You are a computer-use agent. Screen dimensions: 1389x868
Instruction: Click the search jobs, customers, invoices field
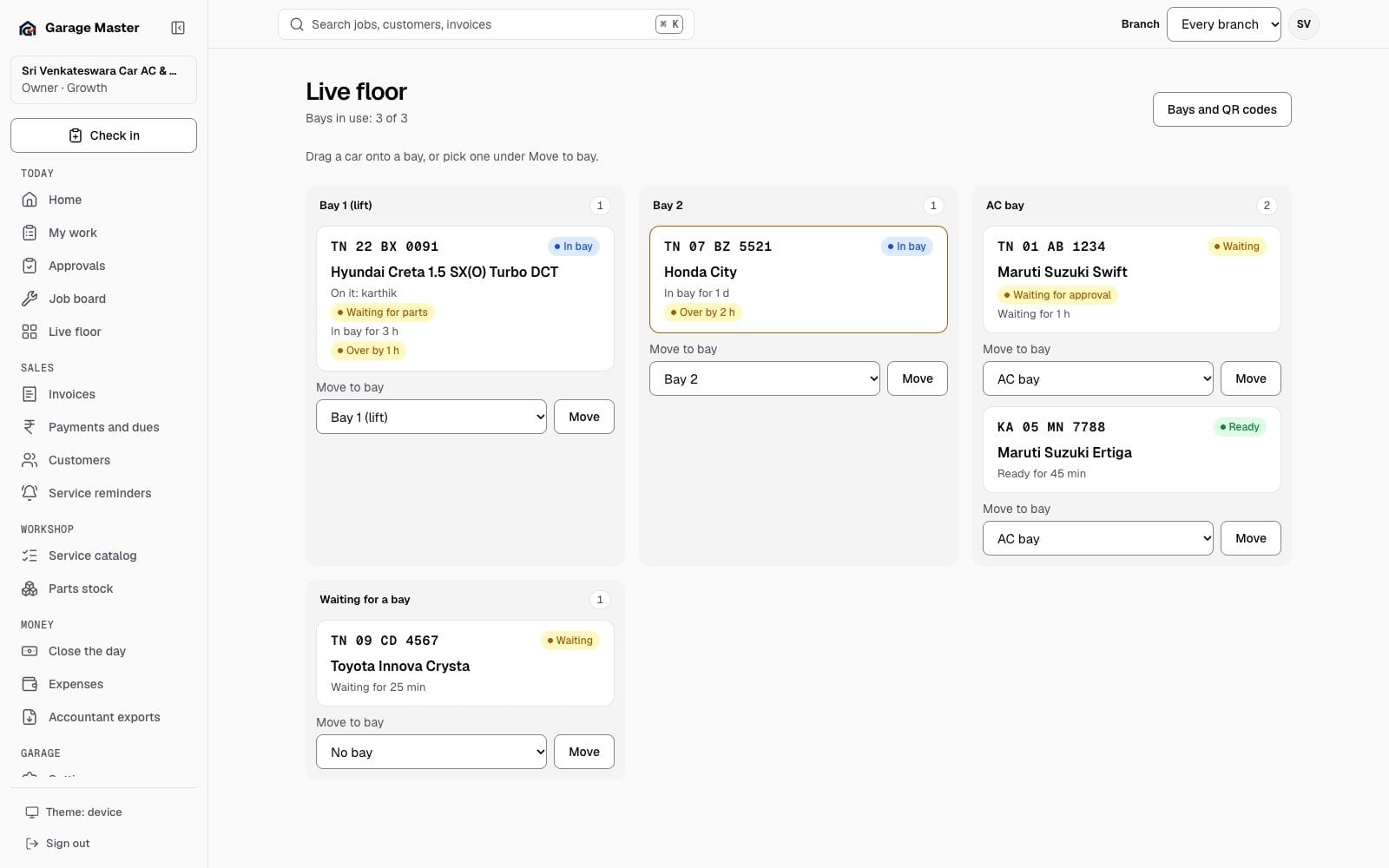click(485, 24)
